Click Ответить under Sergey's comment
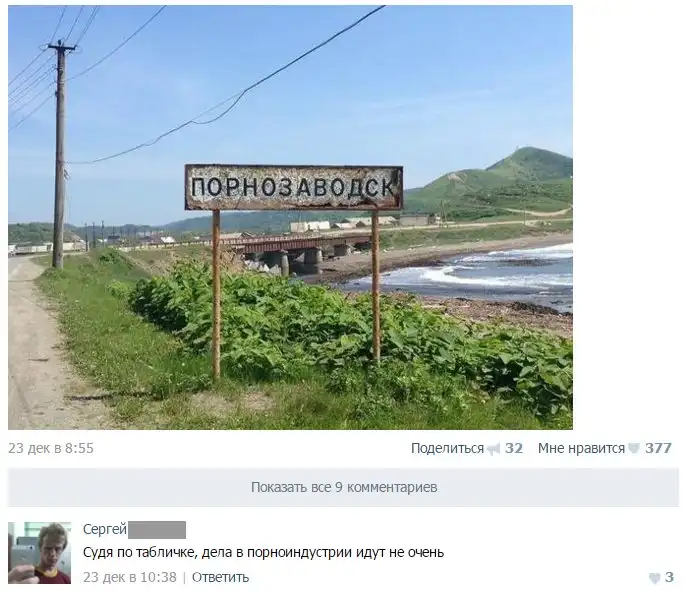The width and height of the screenshot is (683, 591). click(x=220, y=577)
